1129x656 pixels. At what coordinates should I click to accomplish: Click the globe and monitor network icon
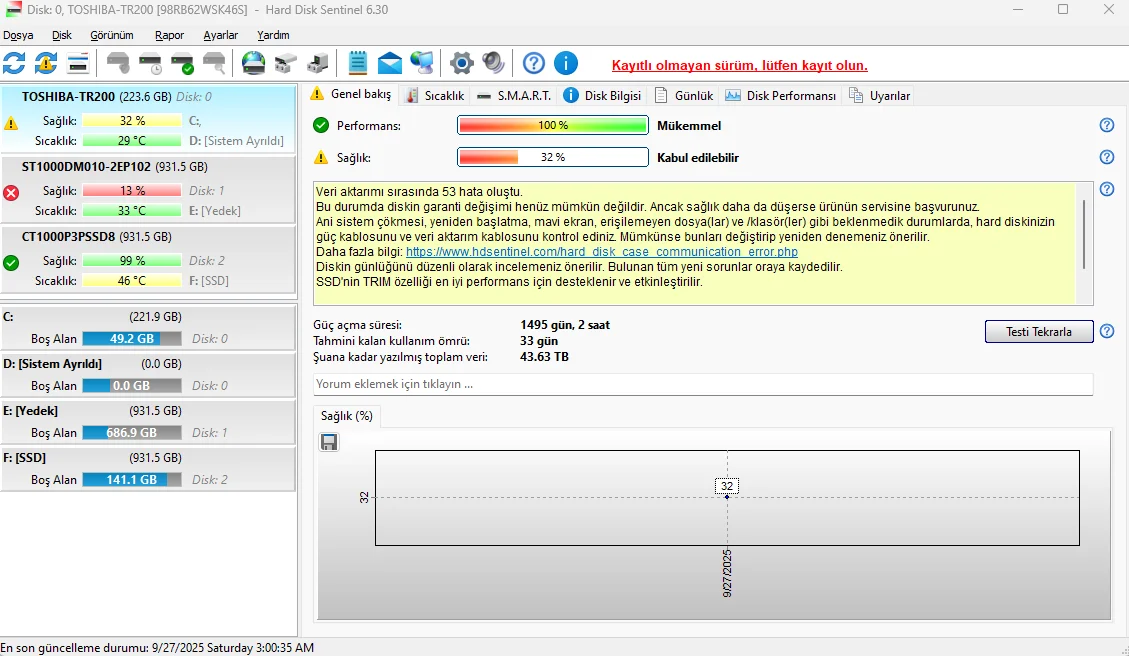(422, 63)
